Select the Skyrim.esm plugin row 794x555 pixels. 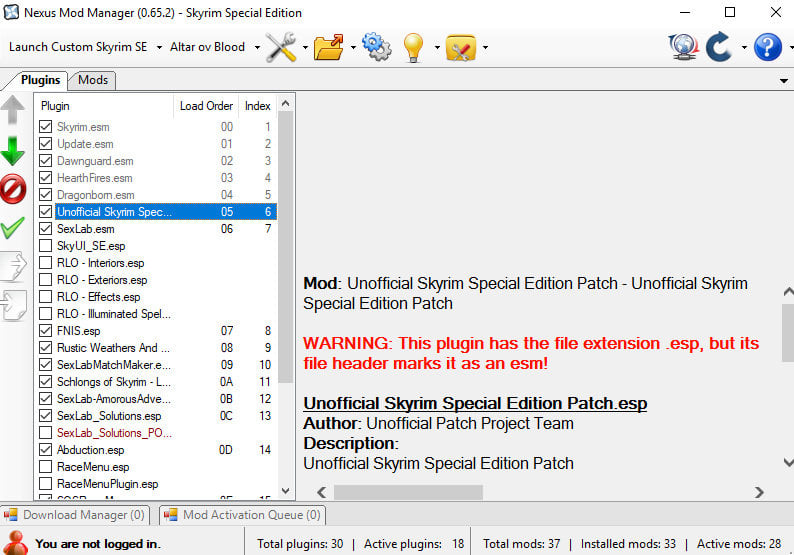pos(156,127)
